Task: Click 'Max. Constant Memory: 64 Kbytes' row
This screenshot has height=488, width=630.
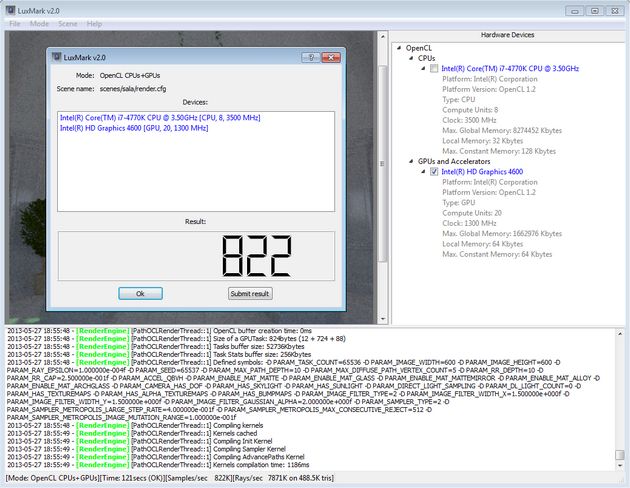Action: pyautogui.click(x=497, y=254)
